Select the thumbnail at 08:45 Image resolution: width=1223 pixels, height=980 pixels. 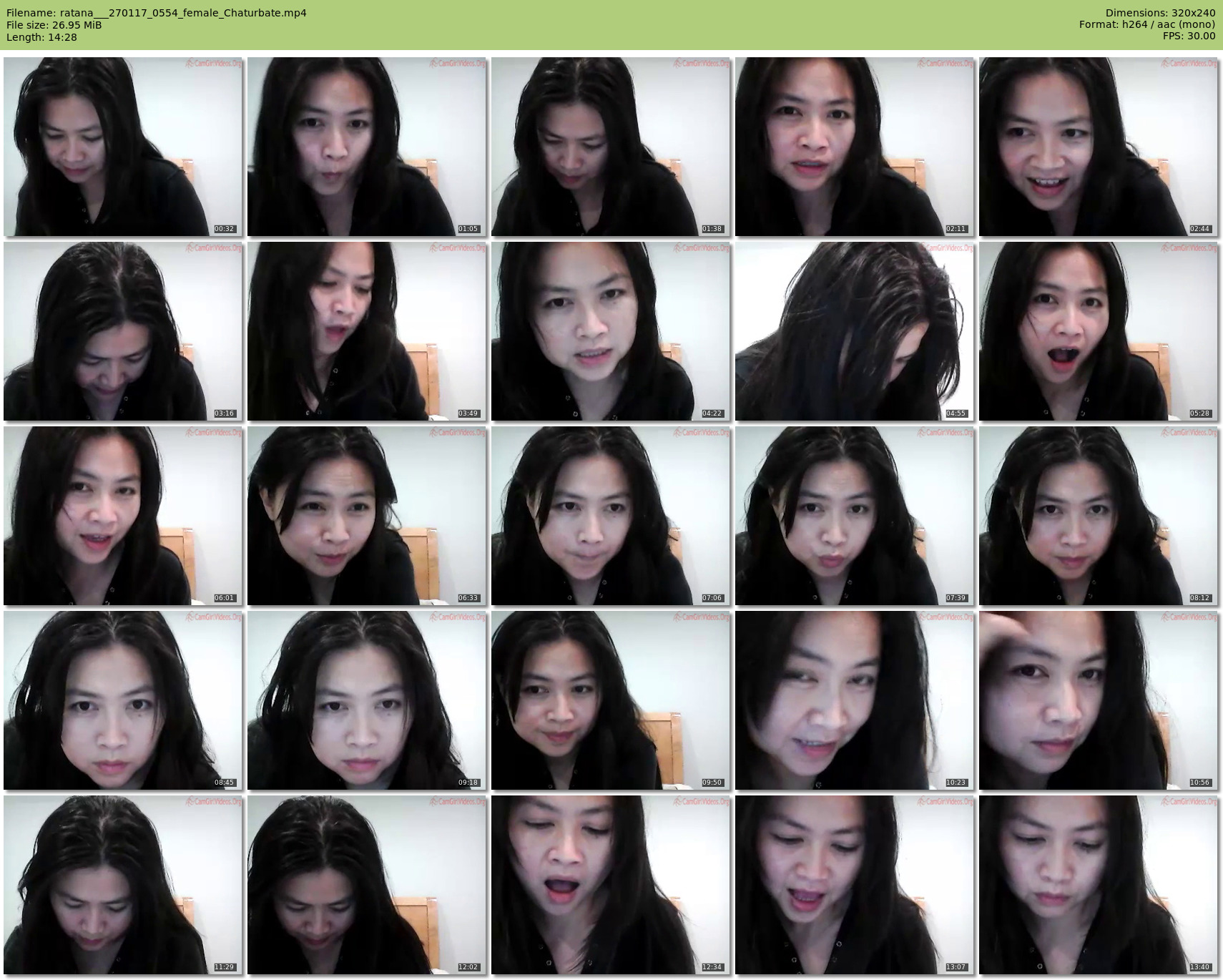(x=123, y=700)
